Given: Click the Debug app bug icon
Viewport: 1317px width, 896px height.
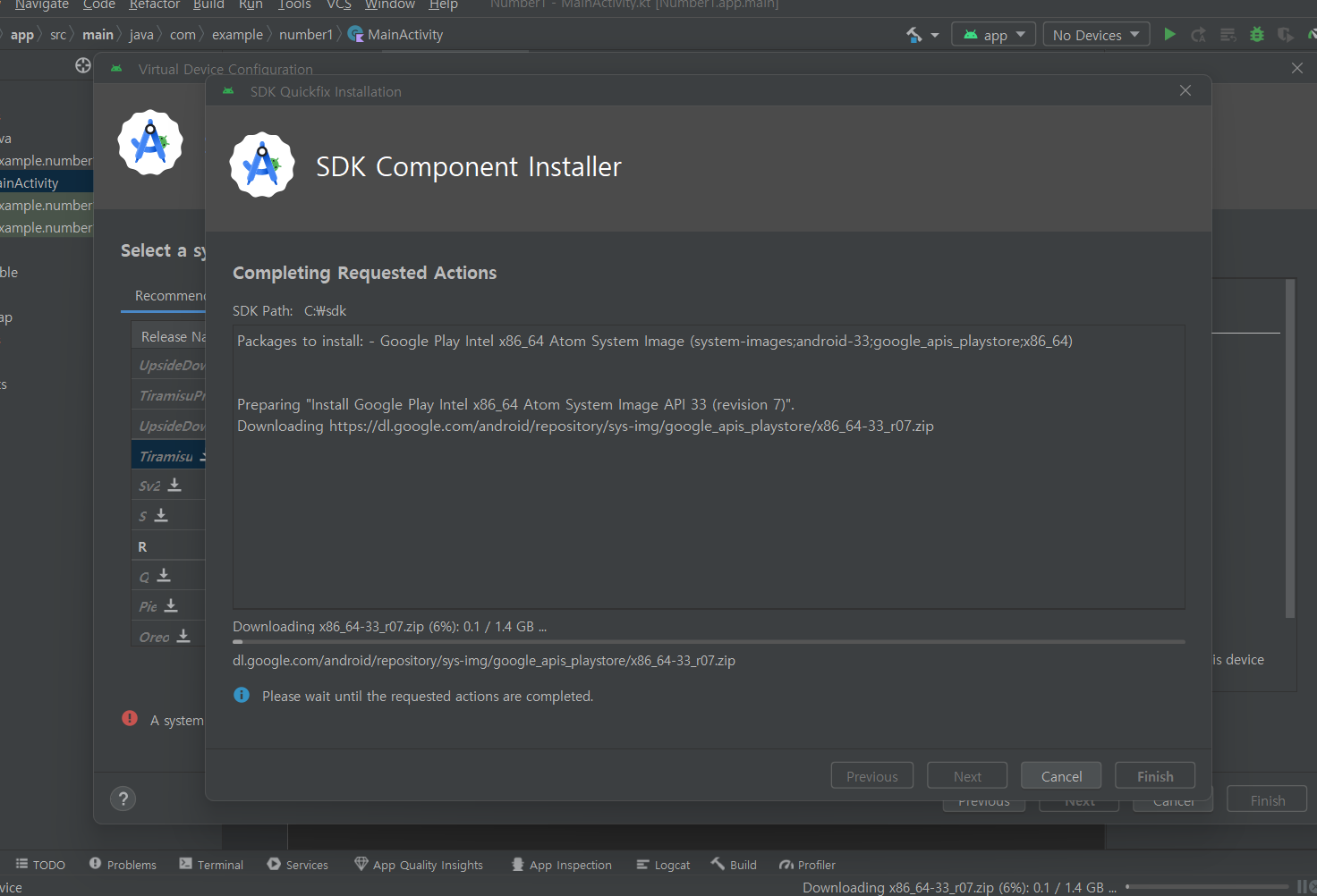Looking at the screenshot, I should pyautogui.click(x=1257, y=35).
